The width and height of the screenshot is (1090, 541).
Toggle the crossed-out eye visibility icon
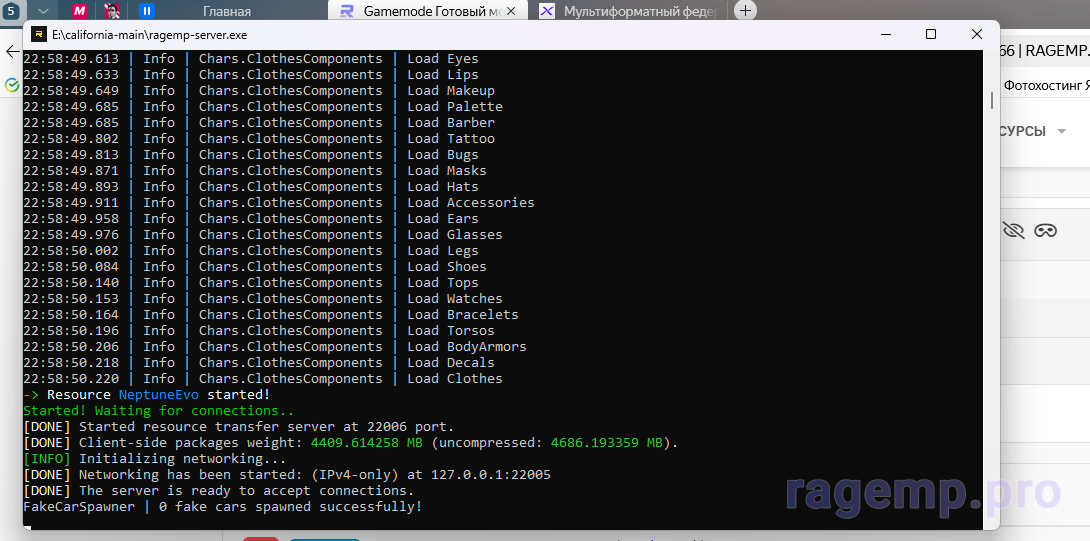pyautogui.click(x=1013, y=230)
